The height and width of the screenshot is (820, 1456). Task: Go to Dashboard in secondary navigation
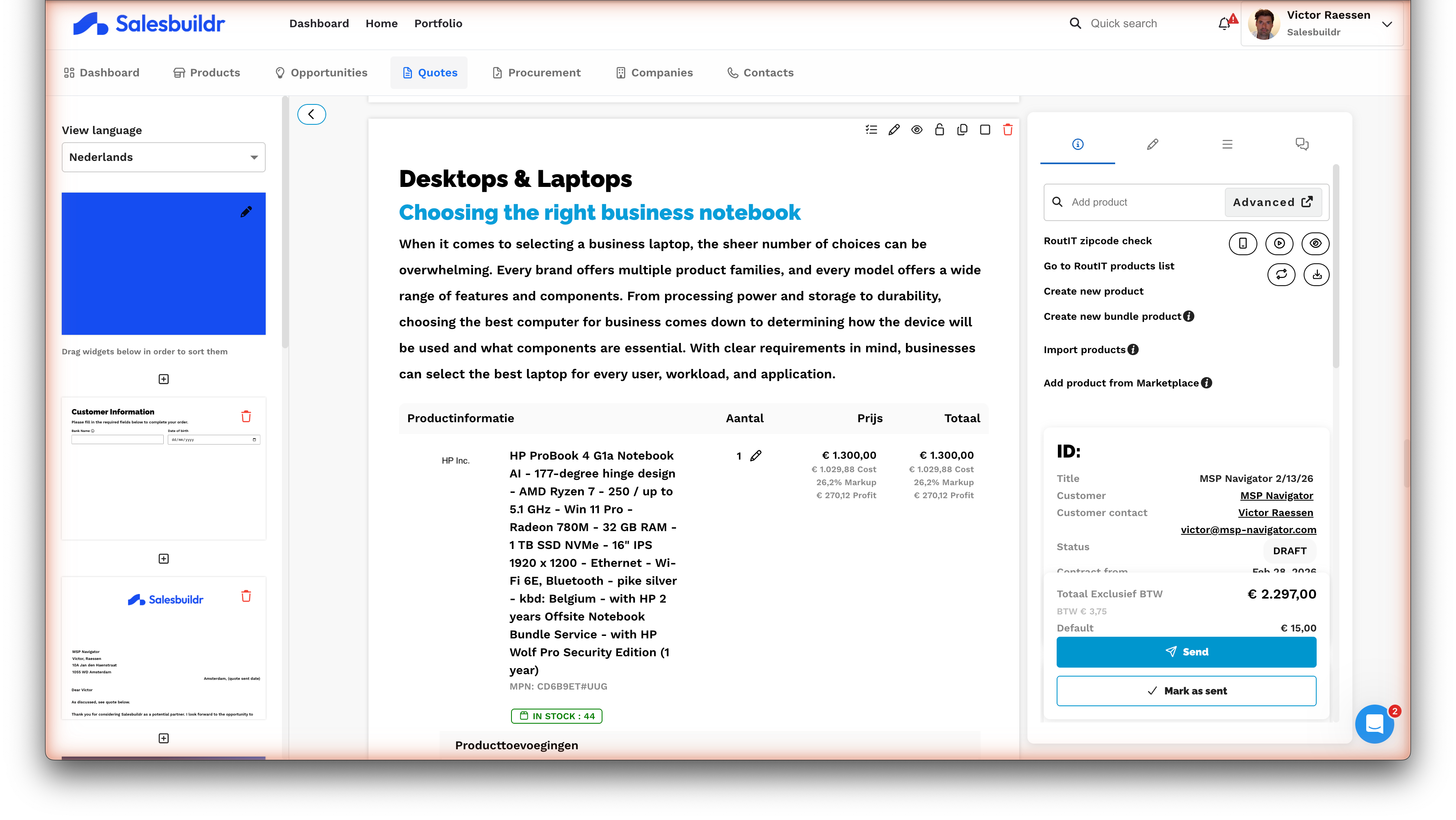pyautogui.click(x=102, y=72)
